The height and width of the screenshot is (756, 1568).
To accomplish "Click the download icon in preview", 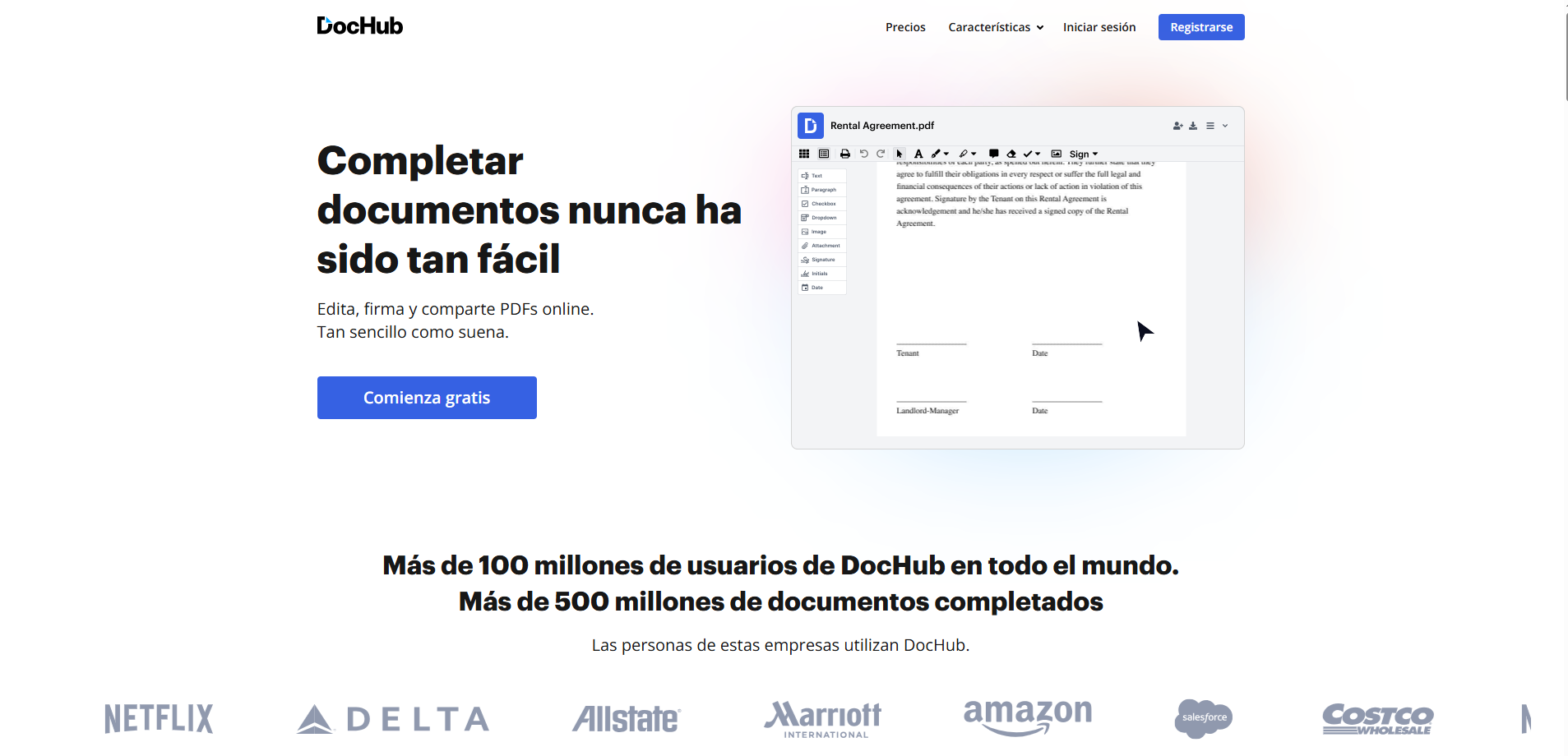I will click(1193, 126).
